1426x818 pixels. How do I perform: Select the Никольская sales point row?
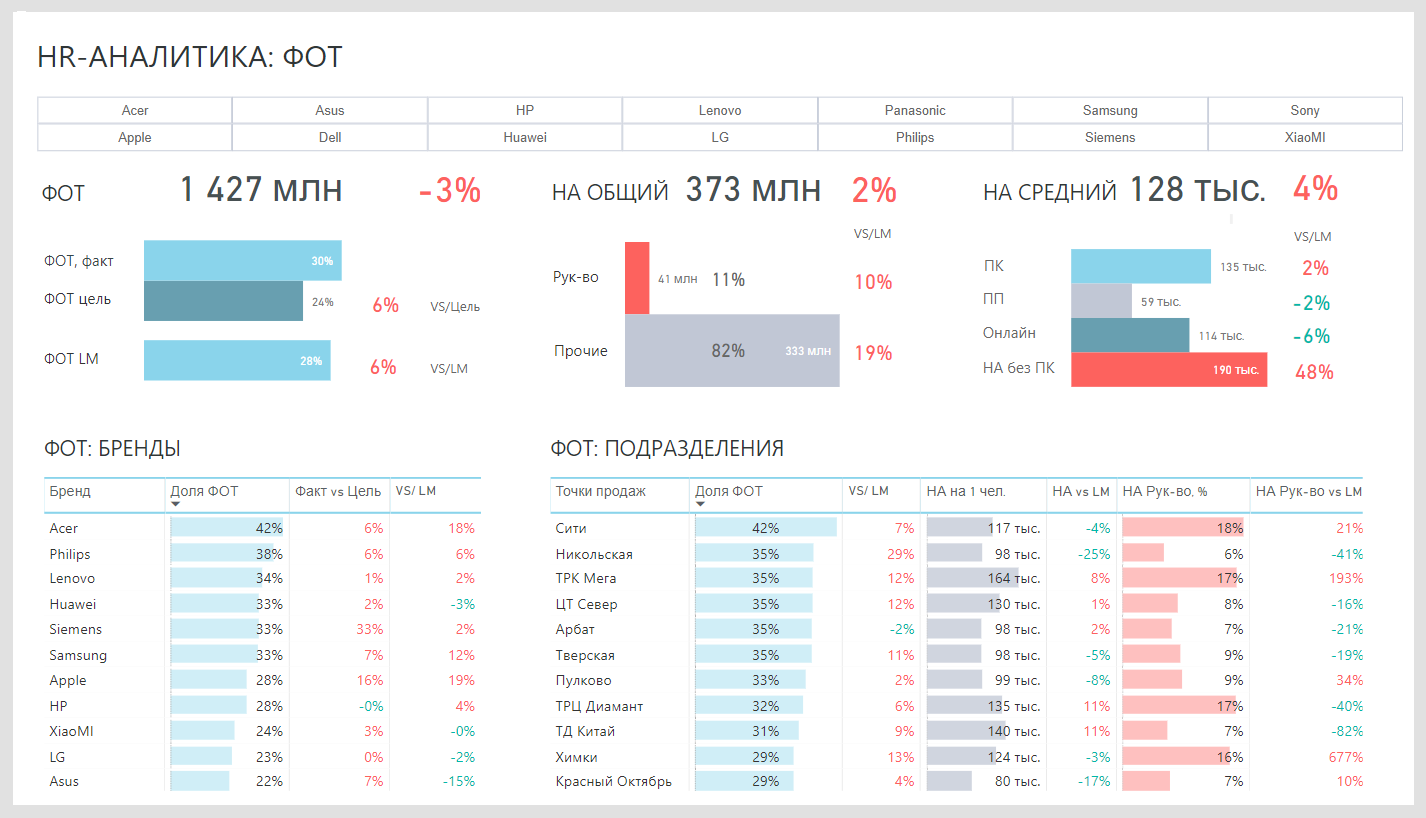click(x=957, y=554)
